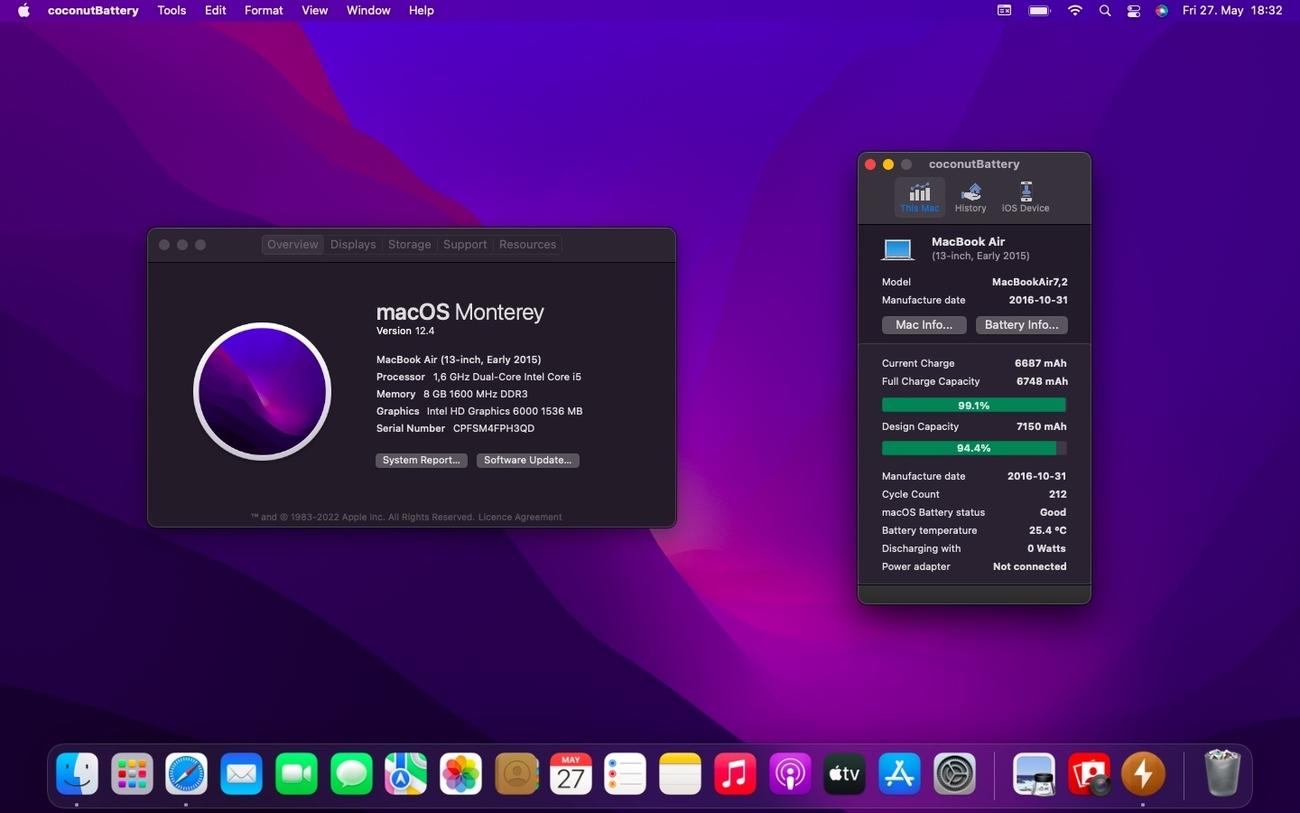Switch to the Displays tab

(353, 244)
